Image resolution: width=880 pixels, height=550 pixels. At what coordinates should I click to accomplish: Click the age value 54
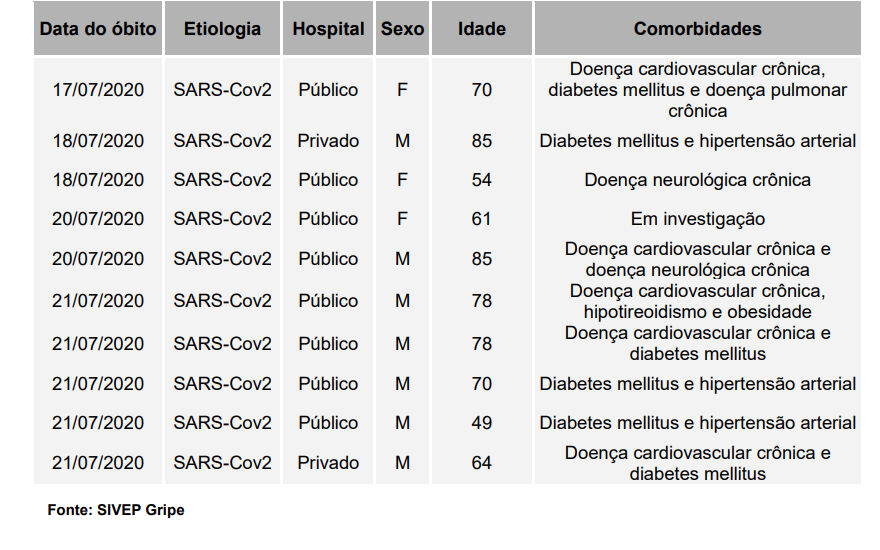(482, 180)
